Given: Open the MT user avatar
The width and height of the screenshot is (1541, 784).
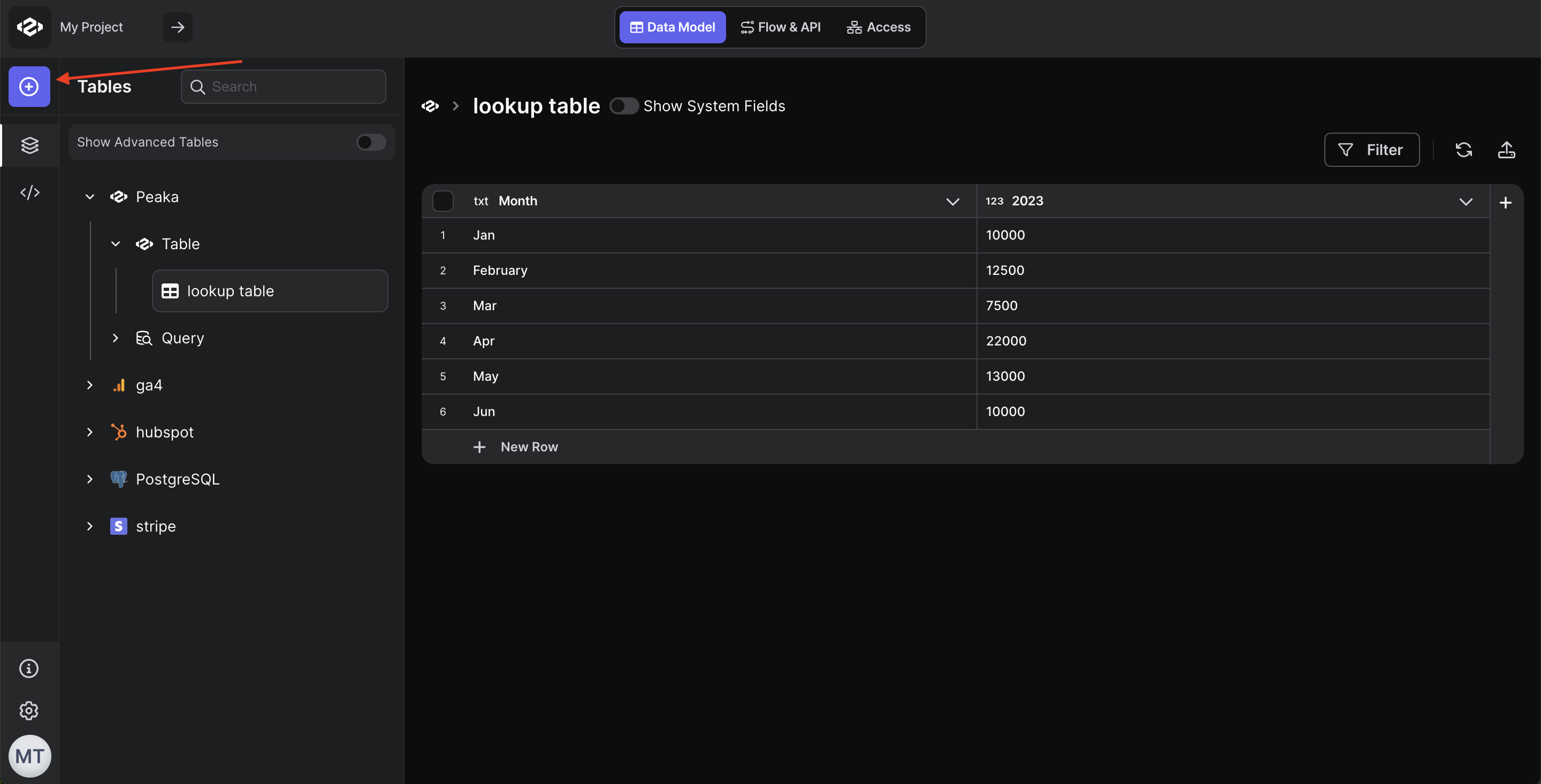Looking at the screenshot, I should [x=29, y=756].
